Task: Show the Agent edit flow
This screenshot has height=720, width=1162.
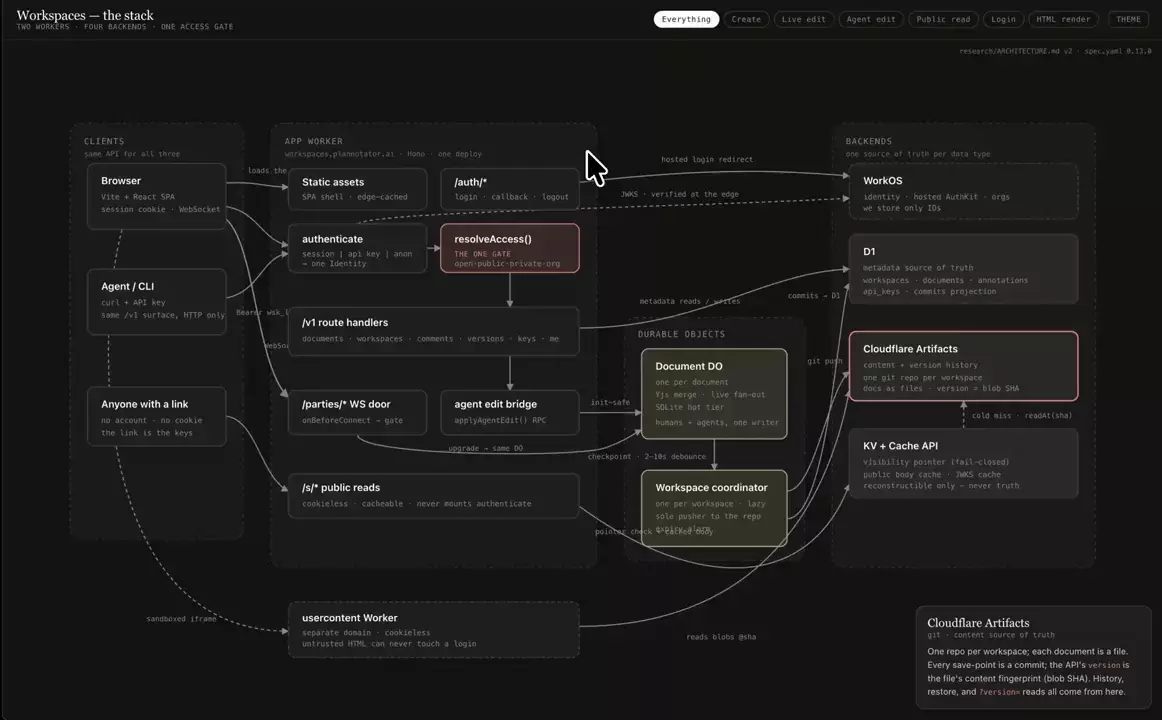Action: (x=871, y=19)
